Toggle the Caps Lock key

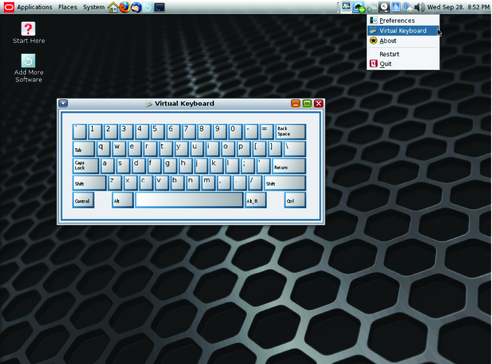(86, 166)
